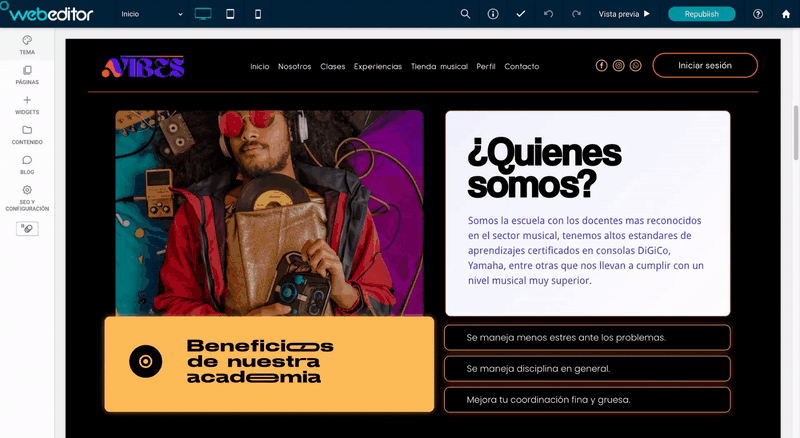Switch to mobile phone view

point(258,14)
